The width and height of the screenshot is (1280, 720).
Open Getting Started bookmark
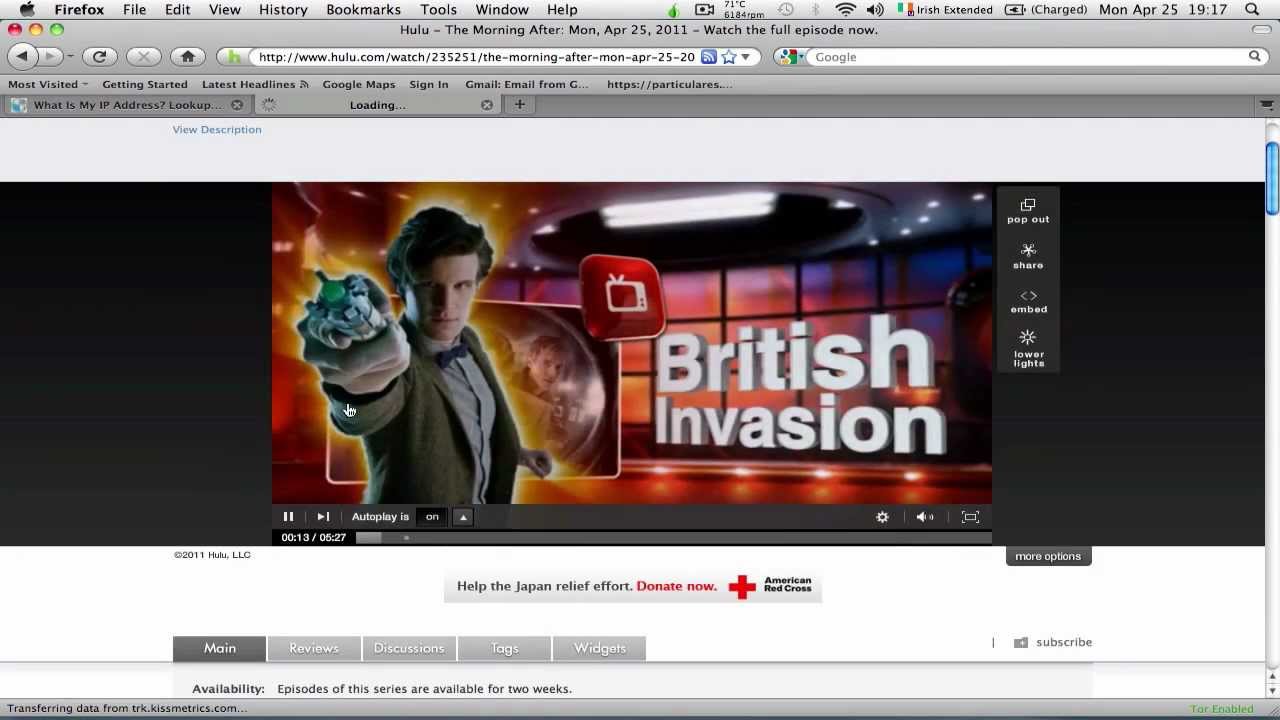point(145,84)
